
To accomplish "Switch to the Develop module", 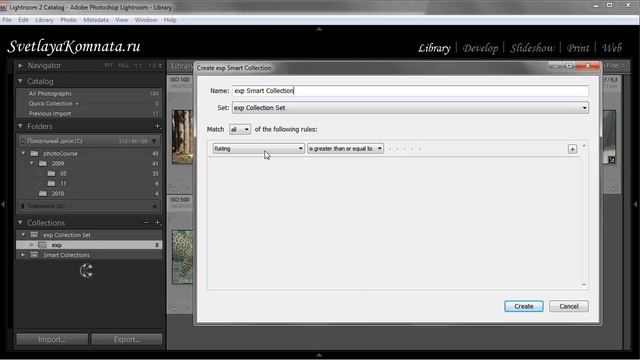I will pyautogui.click(x=480, y=48).
